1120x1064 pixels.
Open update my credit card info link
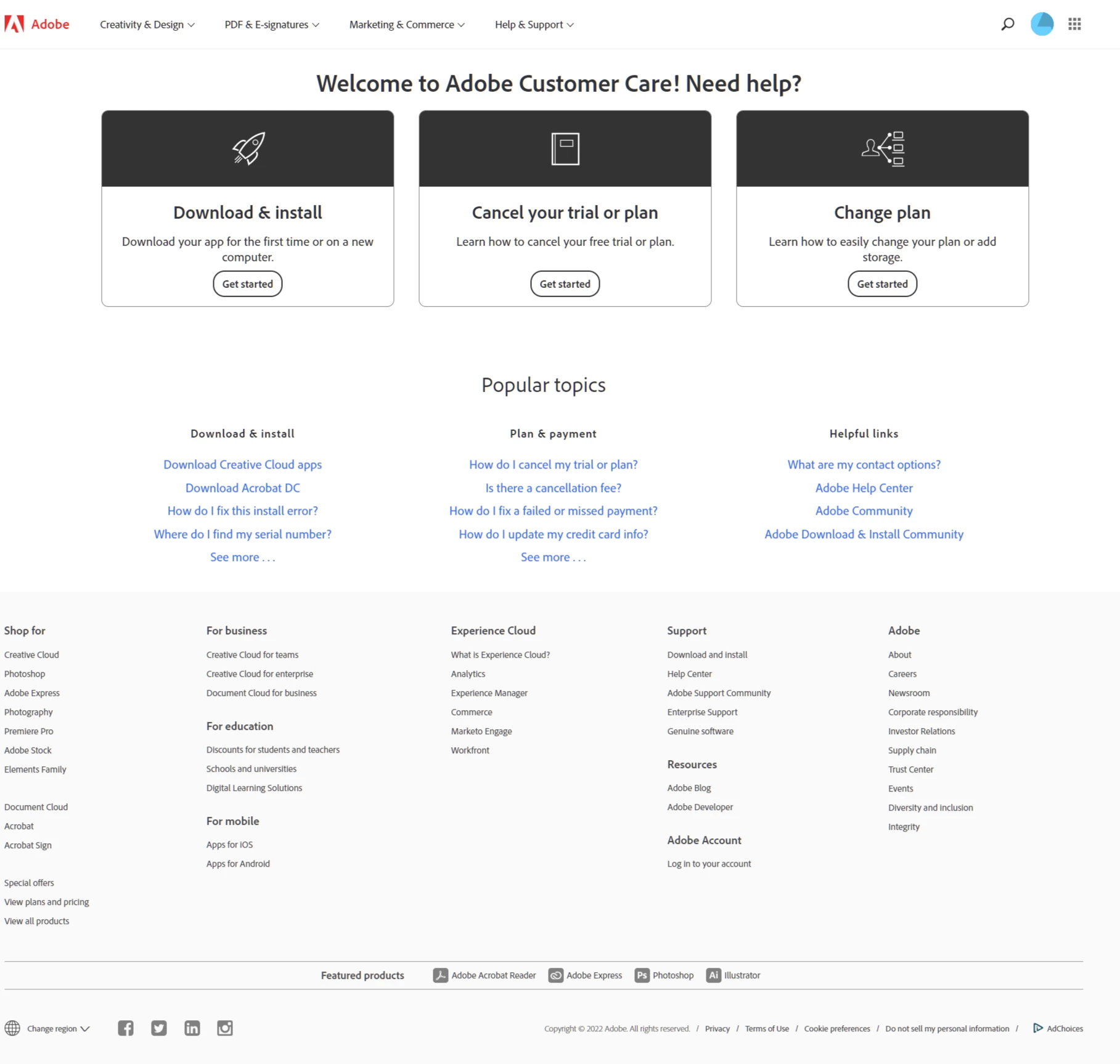pyautogui.click(x=554, y=534)
